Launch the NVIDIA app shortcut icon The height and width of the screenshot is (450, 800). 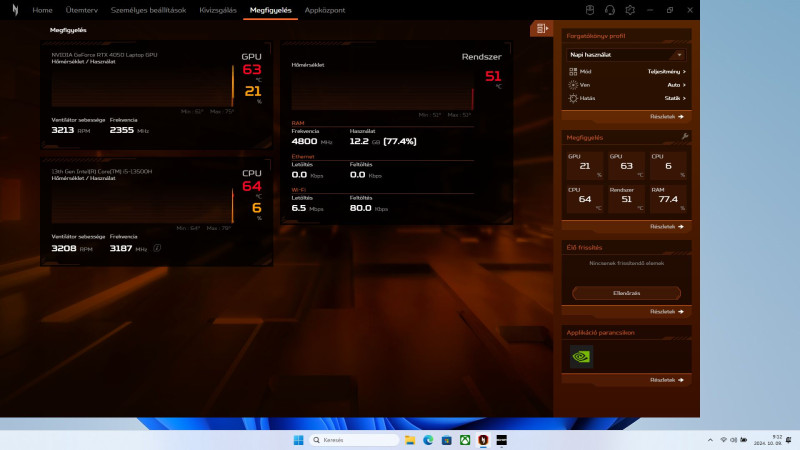(581, 357)
